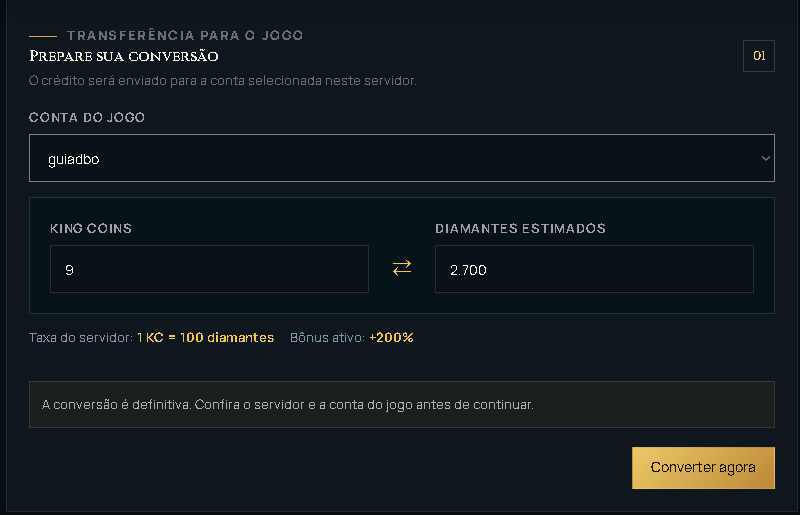
Task: Click the Transferência para o jogo header
Action: [x=185, y=35]
